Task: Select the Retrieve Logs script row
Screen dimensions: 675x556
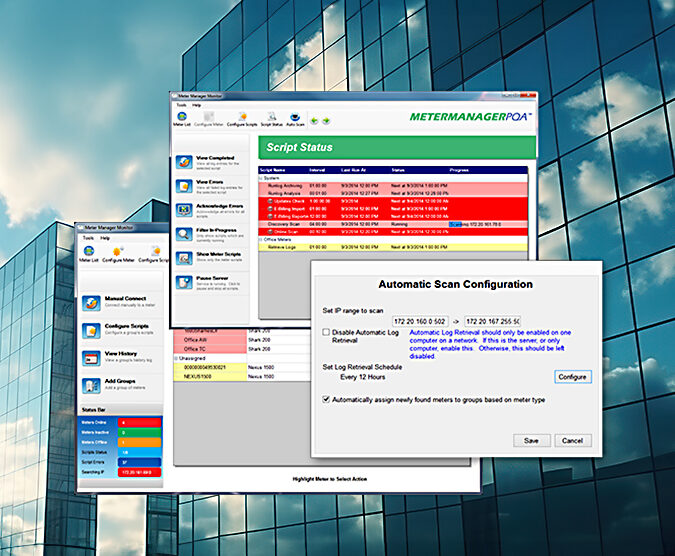Action: coord(393,247)
